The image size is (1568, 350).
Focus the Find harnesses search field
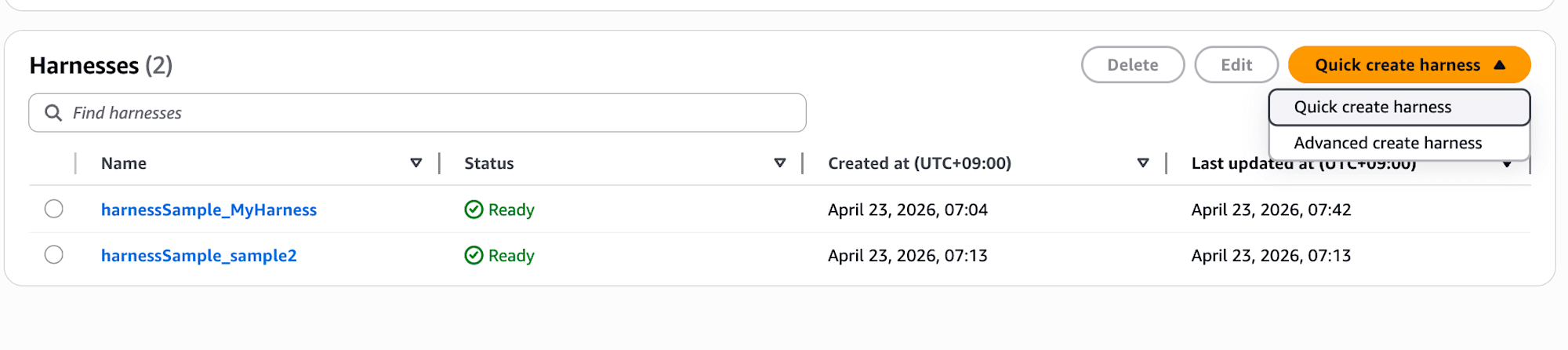431,113
